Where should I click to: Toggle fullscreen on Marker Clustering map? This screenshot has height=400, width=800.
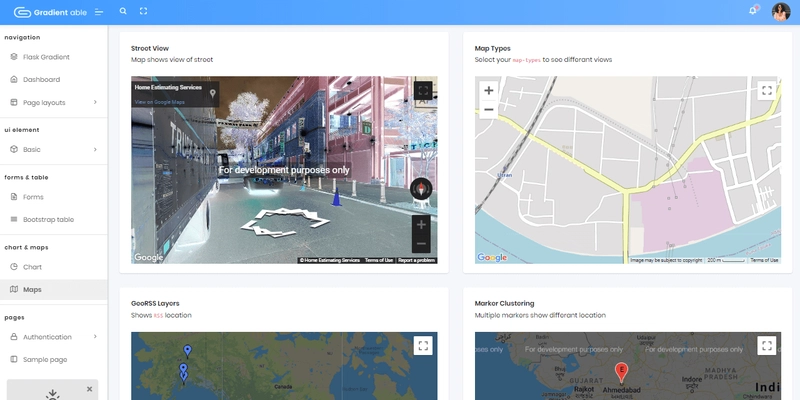(x=767, y=346)
